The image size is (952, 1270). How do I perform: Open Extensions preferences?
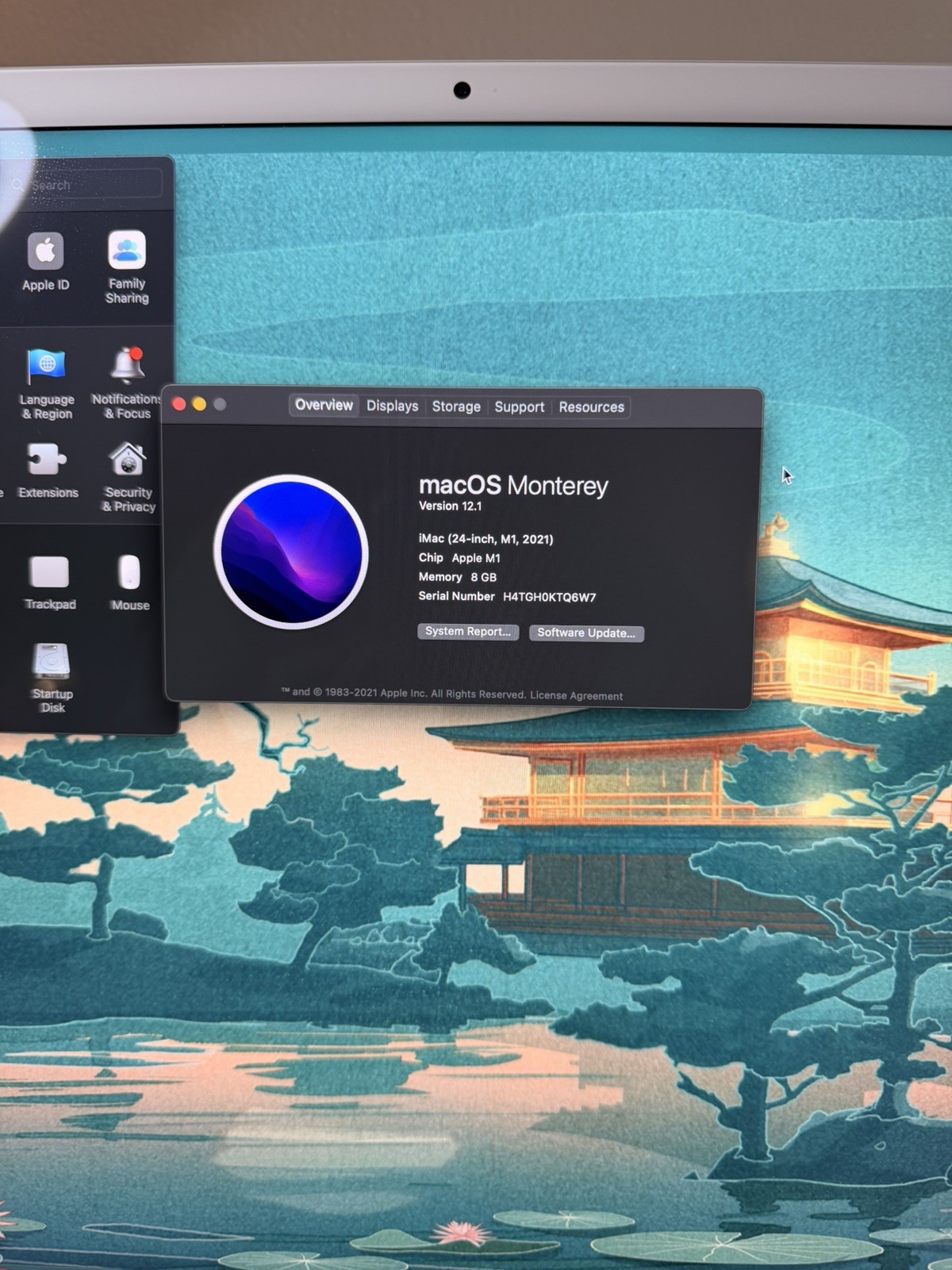[48, 470]
